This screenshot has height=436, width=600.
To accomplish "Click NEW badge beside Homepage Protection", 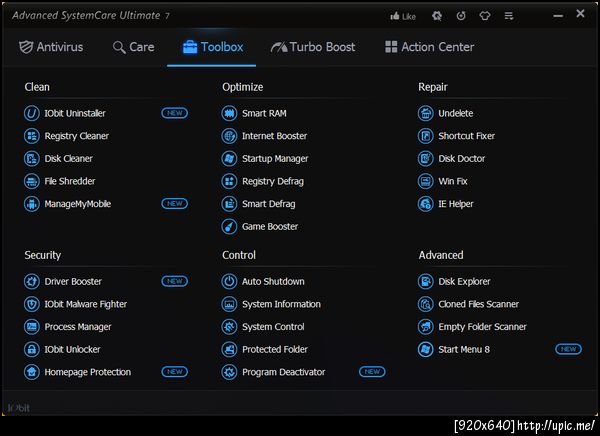I will [174, 371].
